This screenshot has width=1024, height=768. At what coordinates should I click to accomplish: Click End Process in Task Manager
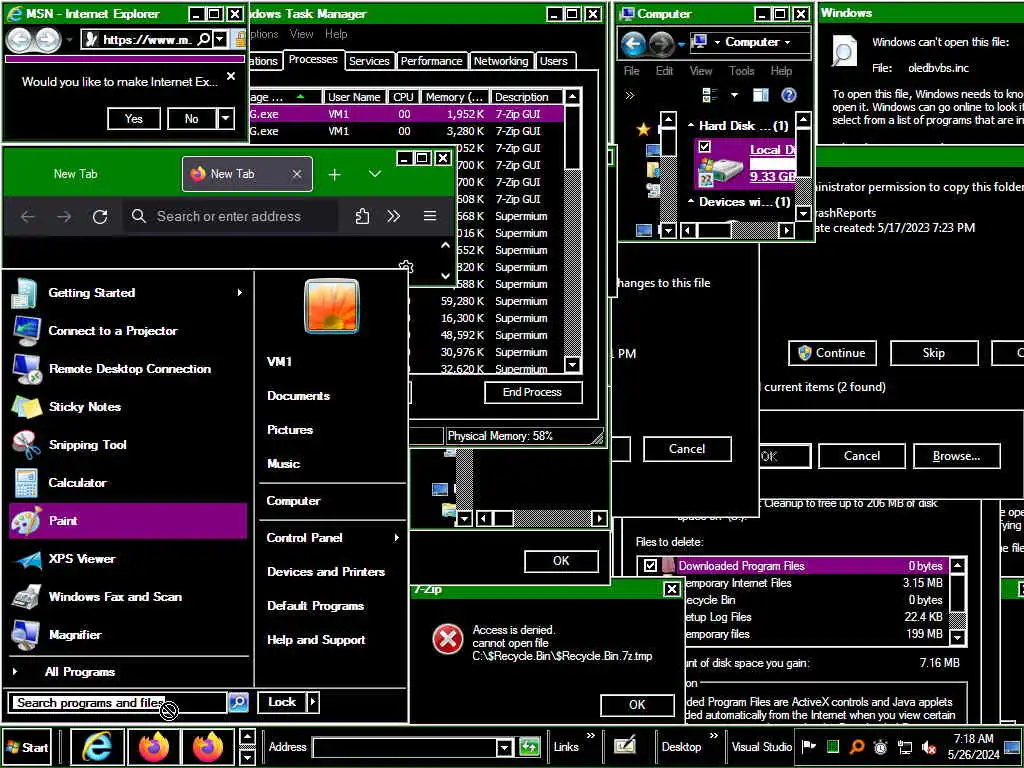coord(533,392)
